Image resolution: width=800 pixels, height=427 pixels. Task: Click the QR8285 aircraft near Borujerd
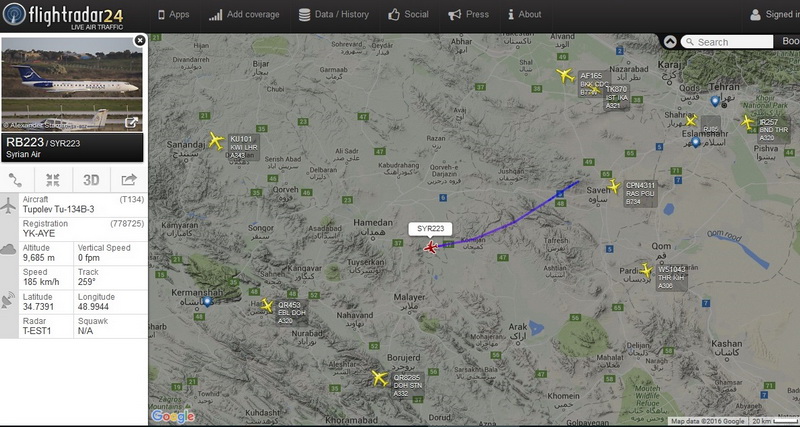[x=380, y=378]
